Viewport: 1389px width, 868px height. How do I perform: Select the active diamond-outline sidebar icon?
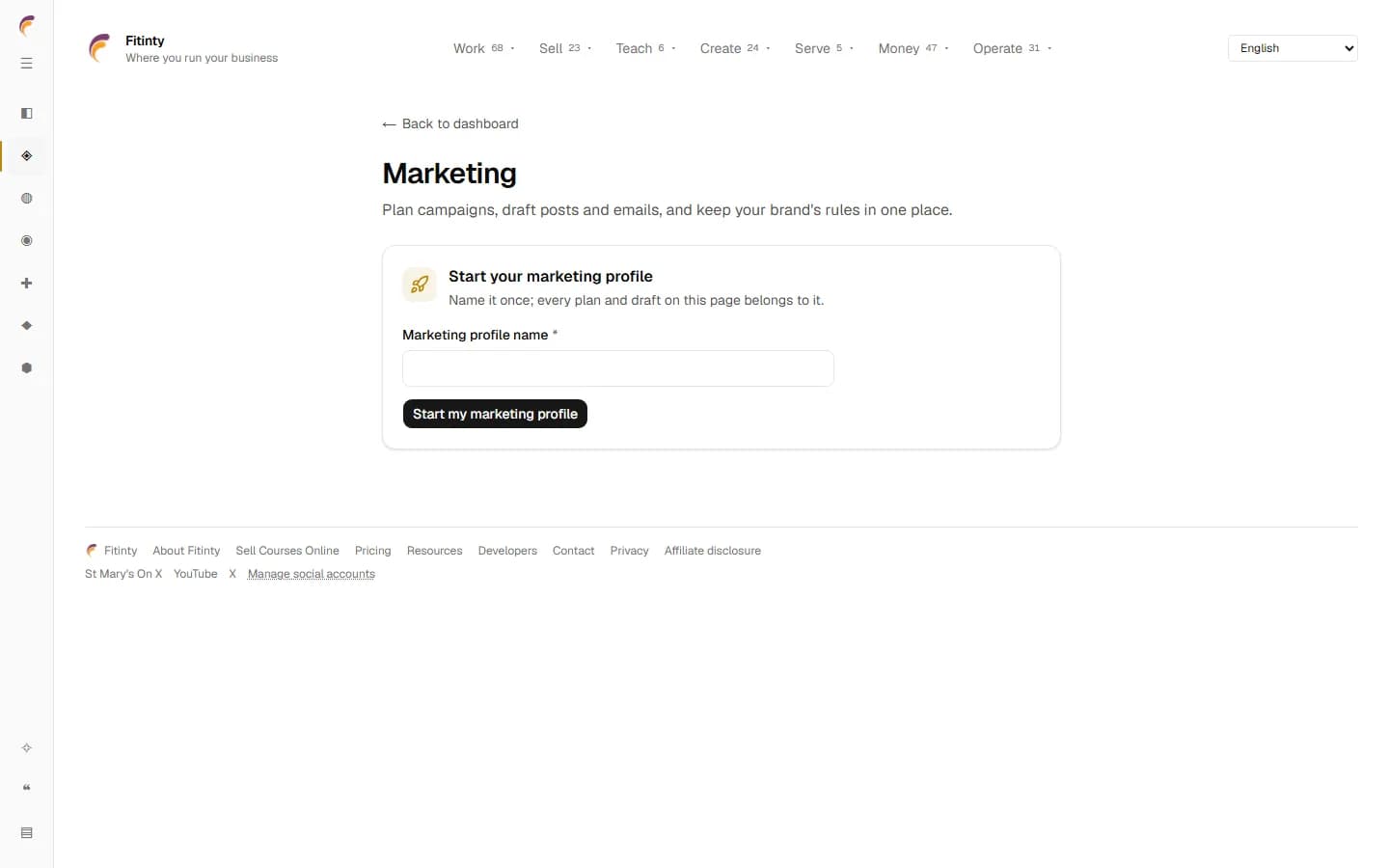click(x=27, y=156)
